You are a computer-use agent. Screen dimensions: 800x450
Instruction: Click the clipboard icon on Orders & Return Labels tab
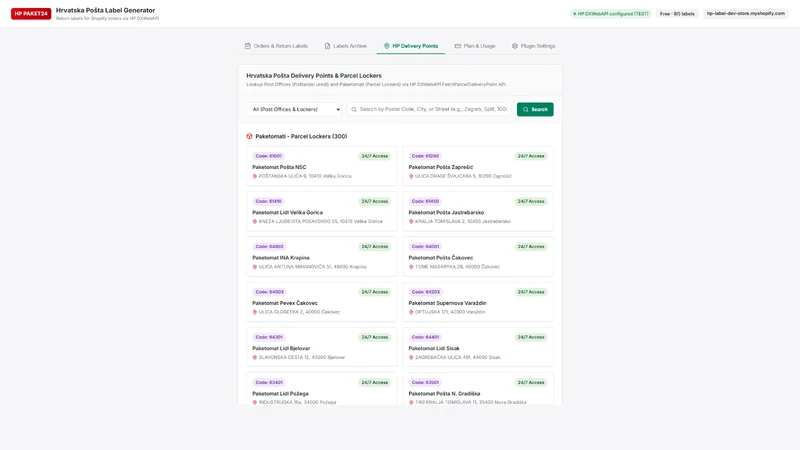[247, 46]
